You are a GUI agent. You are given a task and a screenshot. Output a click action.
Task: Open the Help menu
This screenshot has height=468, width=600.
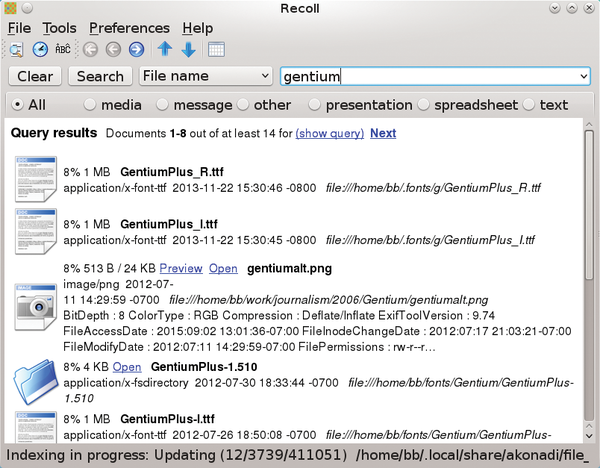[197, 28]
